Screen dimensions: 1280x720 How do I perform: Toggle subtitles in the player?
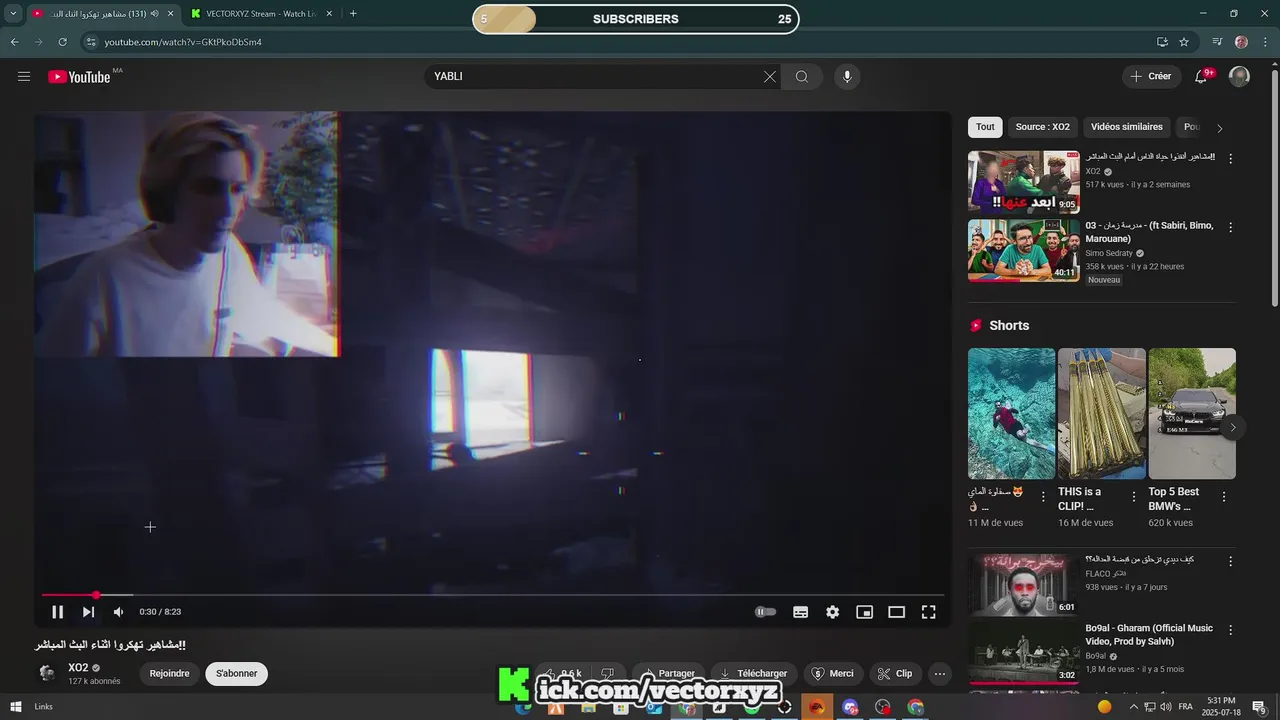pyautogui.click(x=801, y=612)
